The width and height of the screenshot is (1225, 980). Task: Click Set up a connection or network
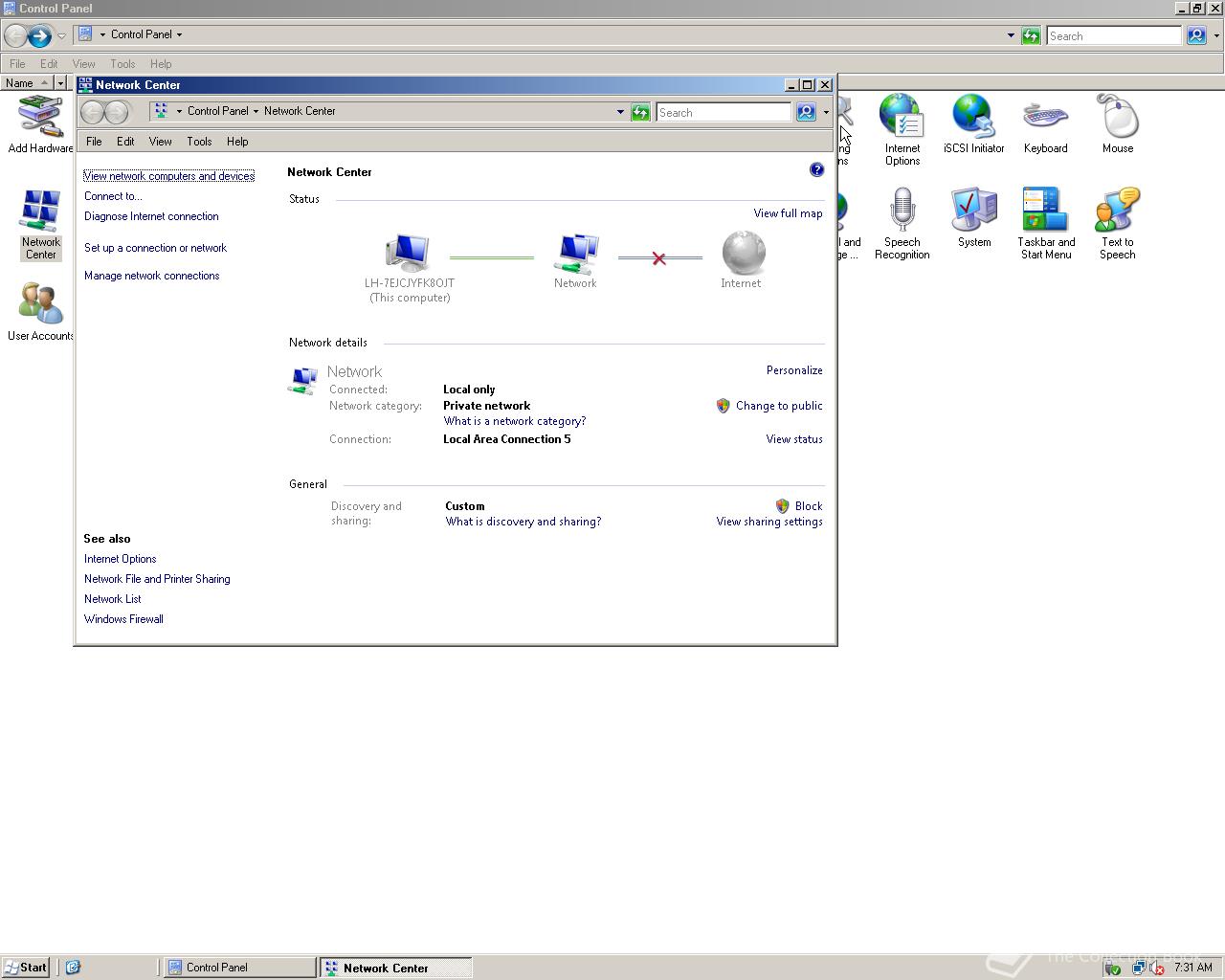[155, 248]
